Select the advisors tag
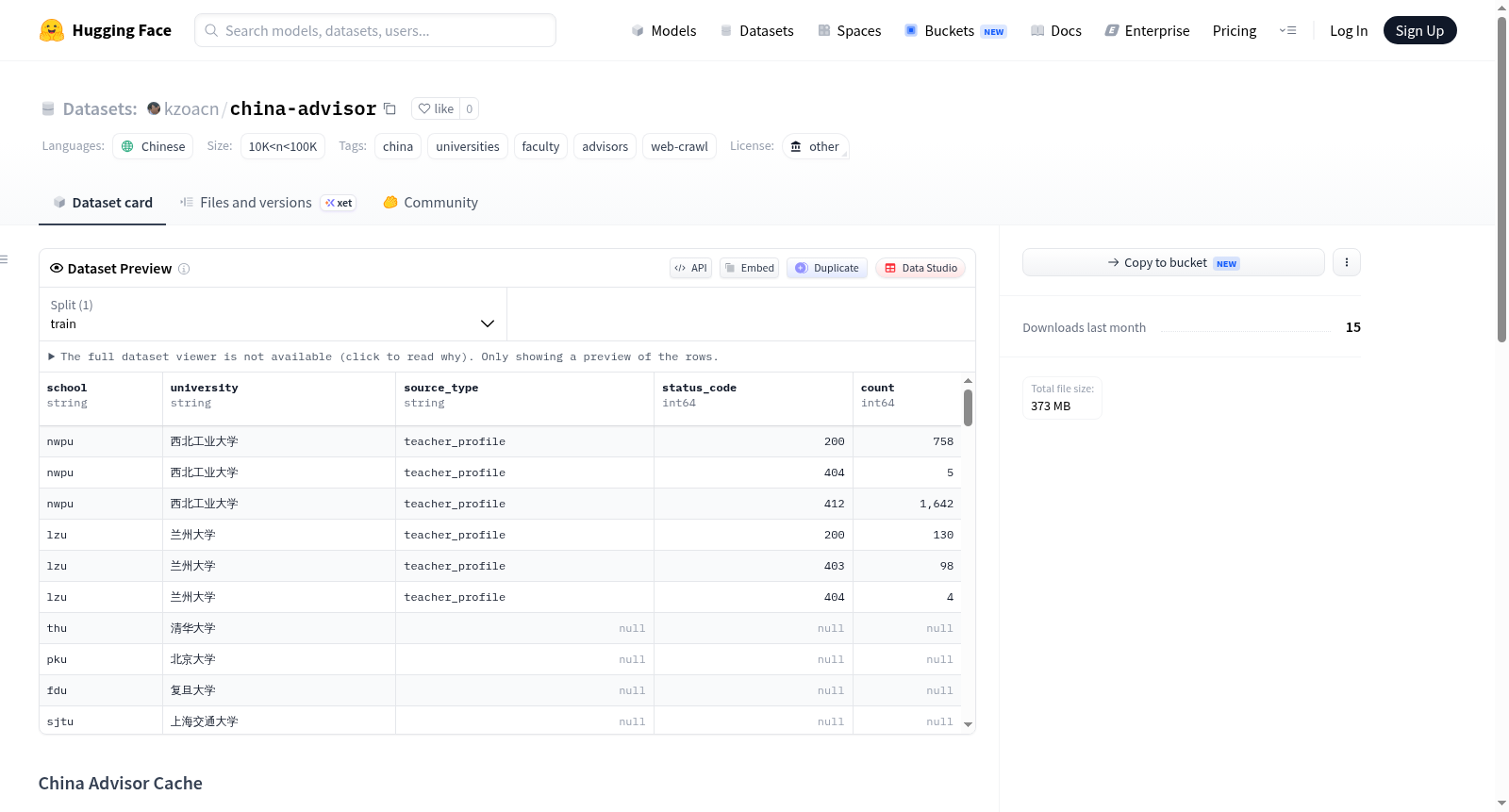The height and width of the screenshot is (812, 1509). pyautogui.click(x=605, y=146)
